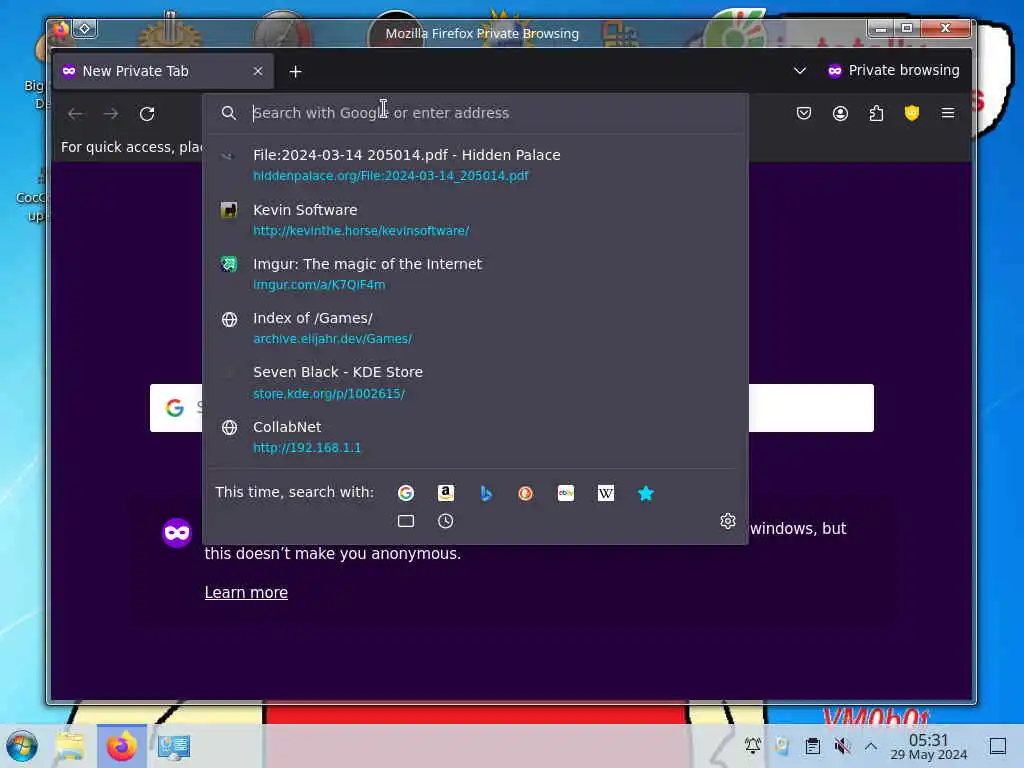Search this time with Bing
This screenshot has width=1024, height=768.
486,493
